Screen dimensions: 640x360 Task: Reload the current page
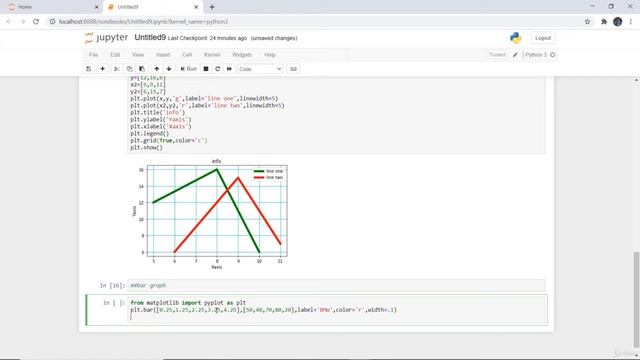tap(36, 22)
